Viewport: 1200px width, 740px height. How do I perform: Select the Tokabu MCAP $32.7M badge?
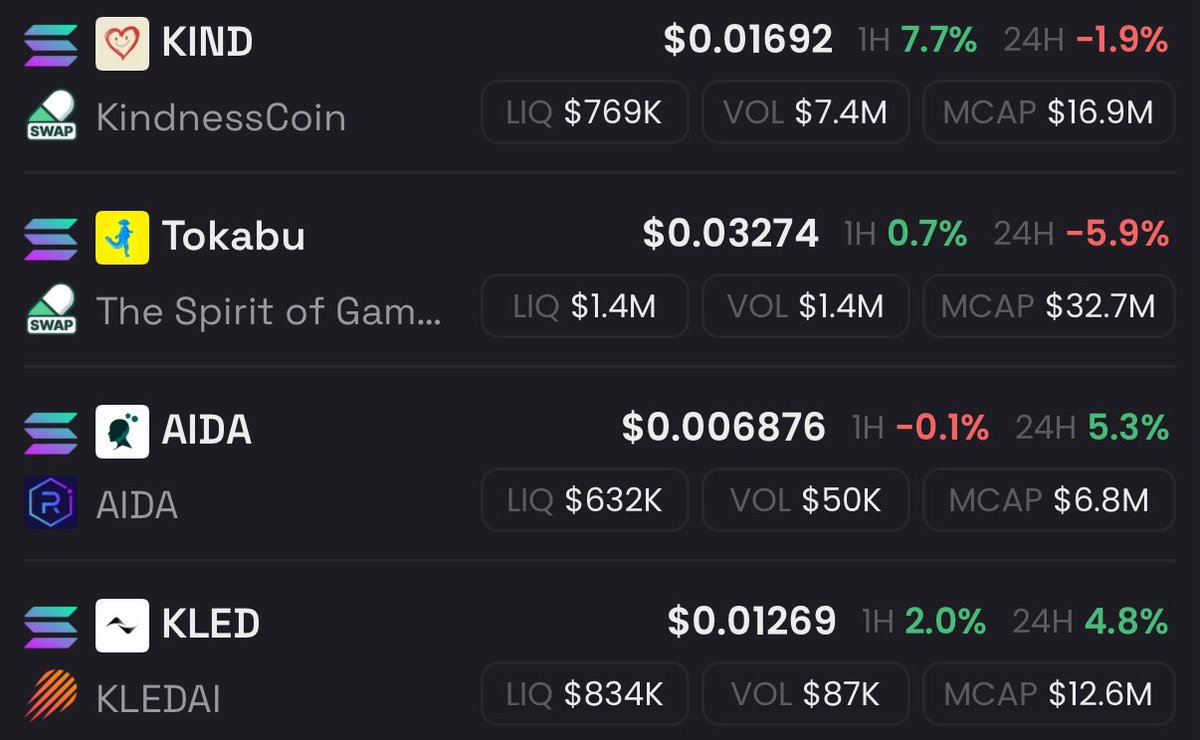coord(1048,306)
